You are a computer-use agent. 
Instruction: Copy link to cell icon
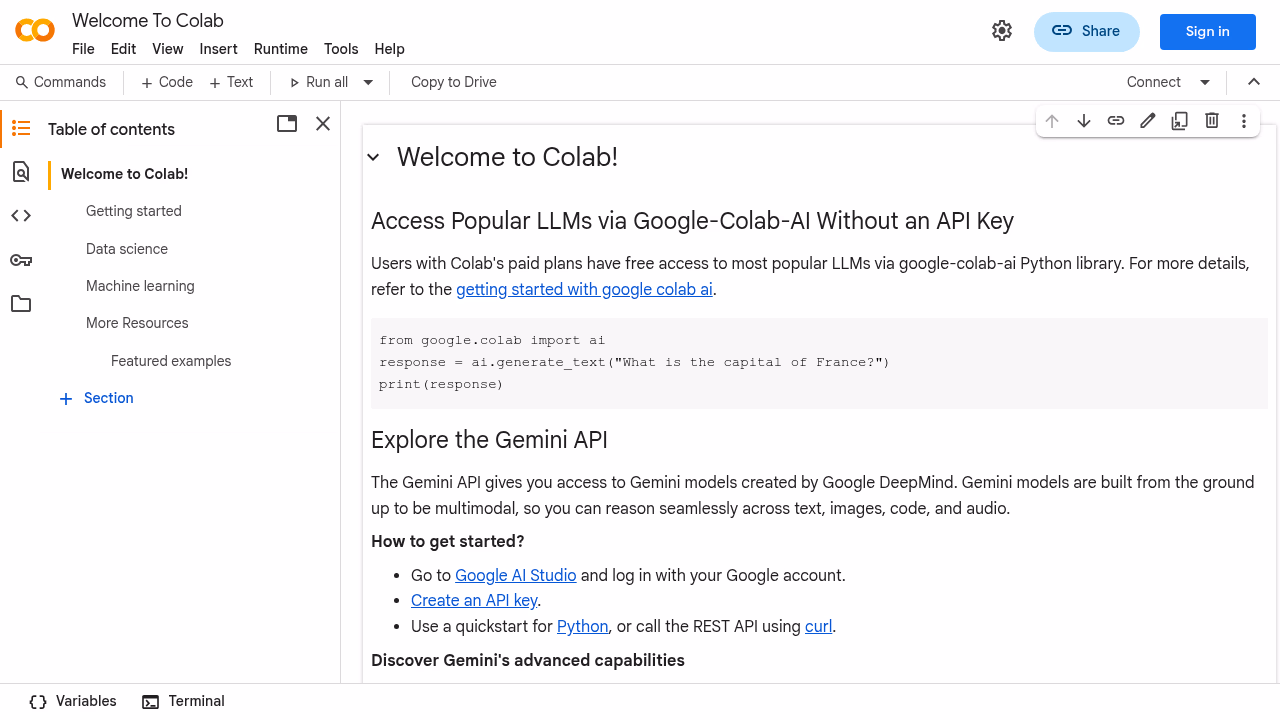(x=1116, y=121)
